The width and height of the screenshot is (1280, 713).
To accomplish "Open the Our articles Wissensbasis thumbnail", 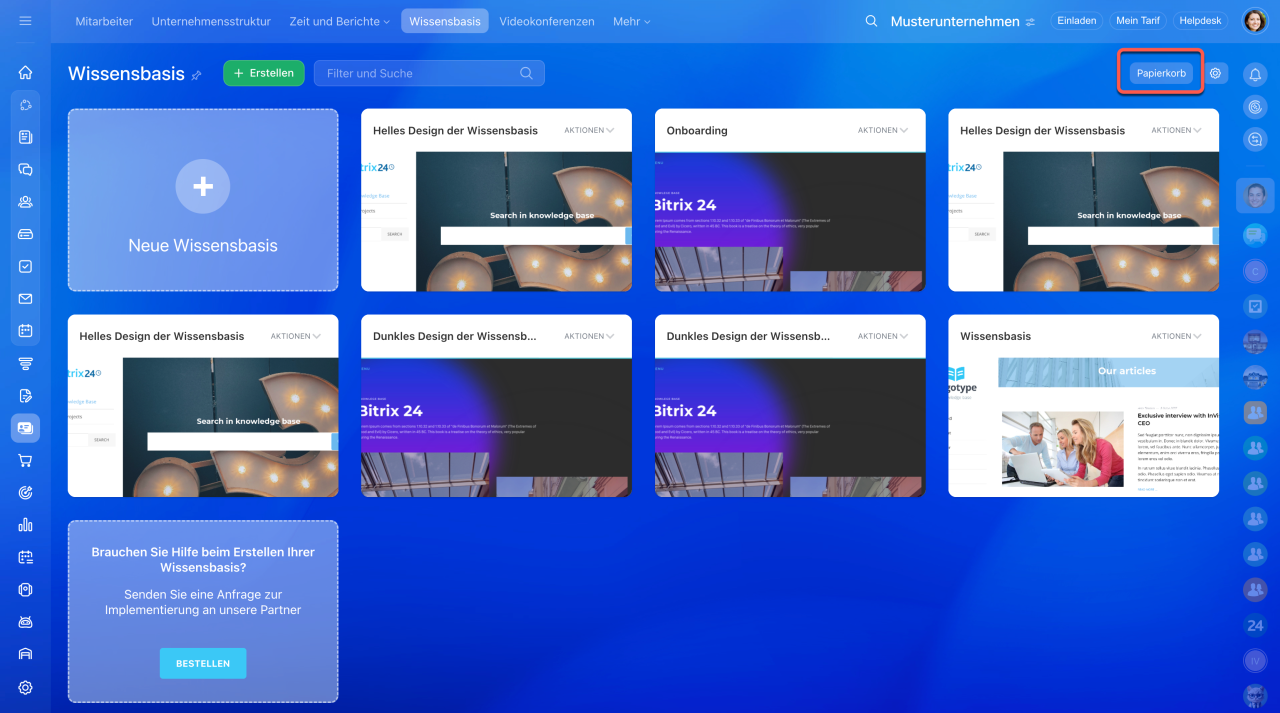I will (x=1084, y=427).
